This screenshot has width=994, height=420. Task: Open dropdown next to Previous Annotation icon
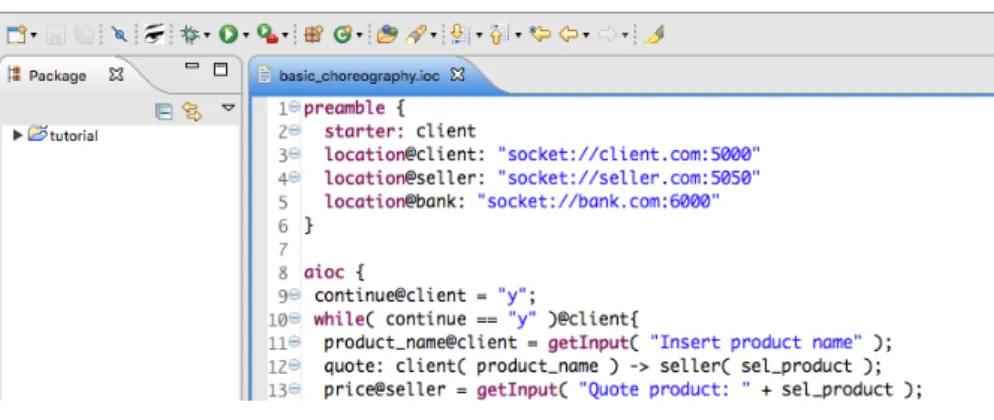tap(519, 35)
